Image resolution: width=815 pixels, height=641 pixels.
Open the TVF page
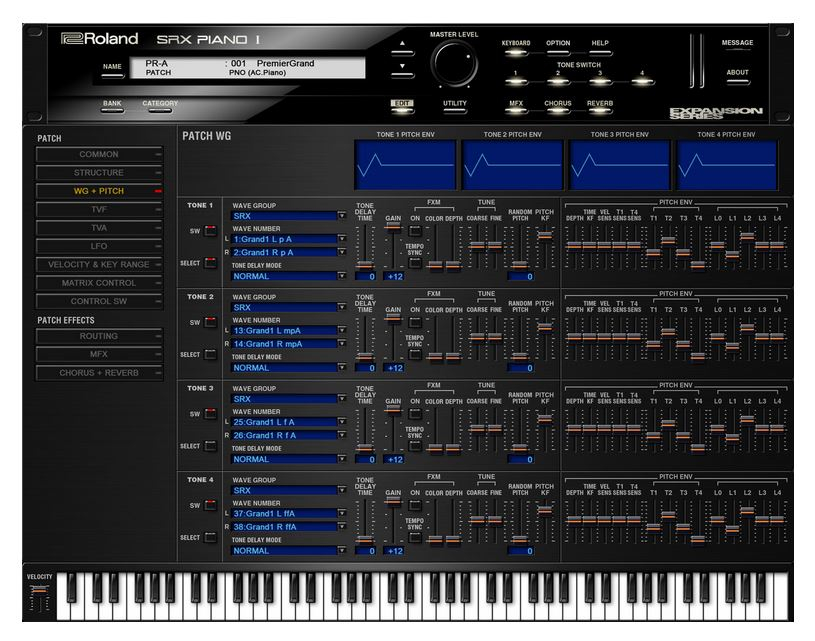pos(99,210)
